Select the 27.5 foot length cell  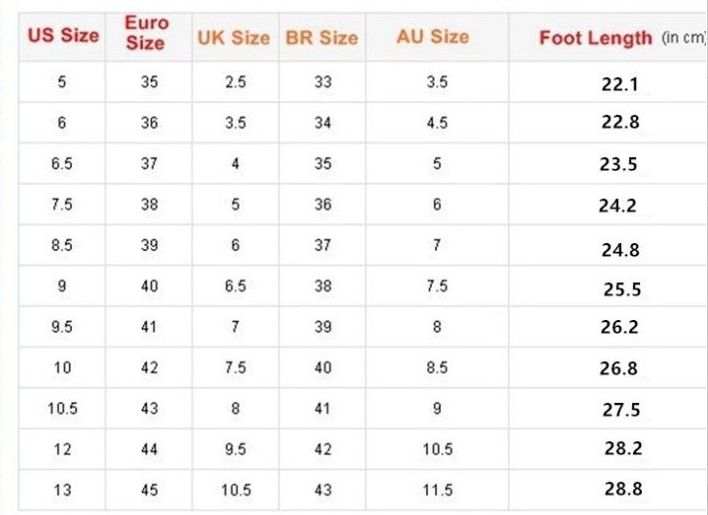[621, 410]
